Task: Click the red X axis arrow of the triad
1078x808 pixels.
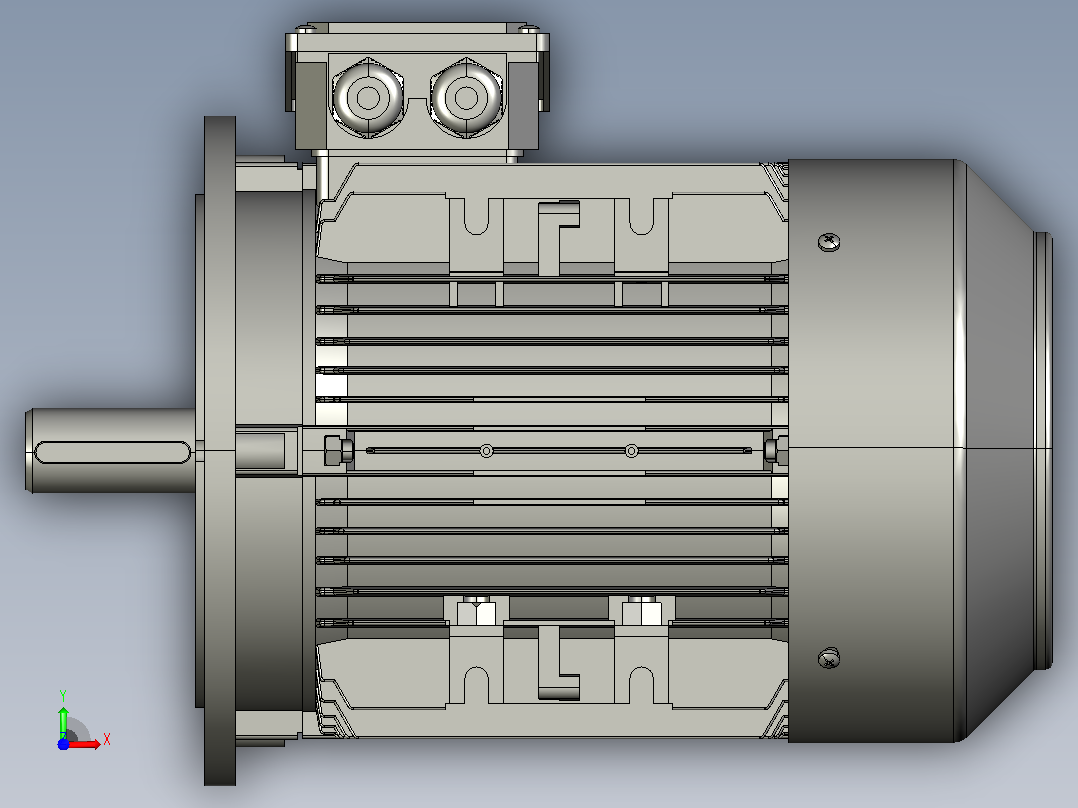Action: click(x=85, y=744)
